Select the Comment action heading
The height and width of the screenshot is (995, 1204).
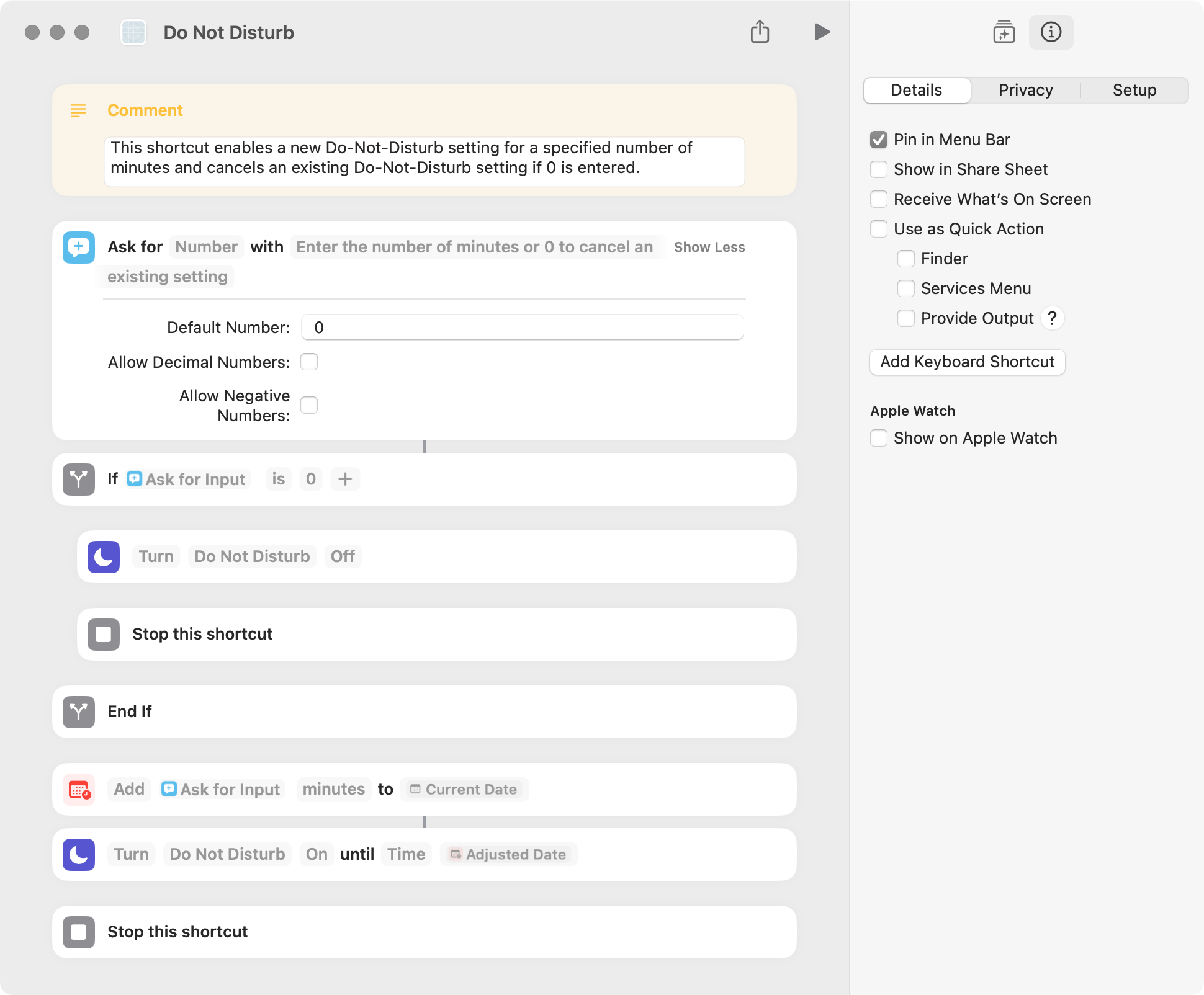[145, 110]
